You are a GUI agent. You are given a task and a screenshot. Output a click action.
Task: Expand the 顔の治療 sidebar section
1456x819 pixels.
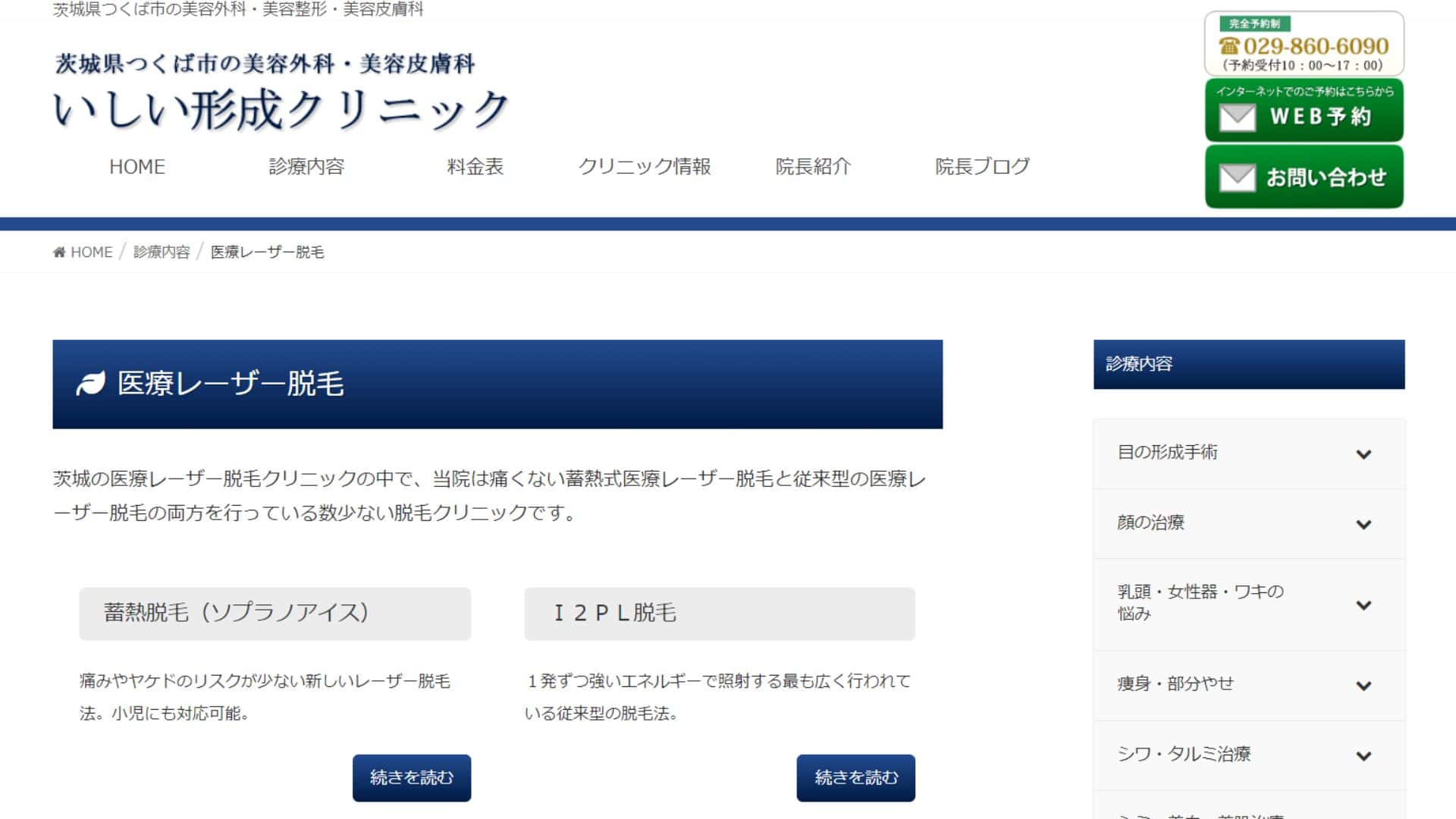tap(1363, 525)
